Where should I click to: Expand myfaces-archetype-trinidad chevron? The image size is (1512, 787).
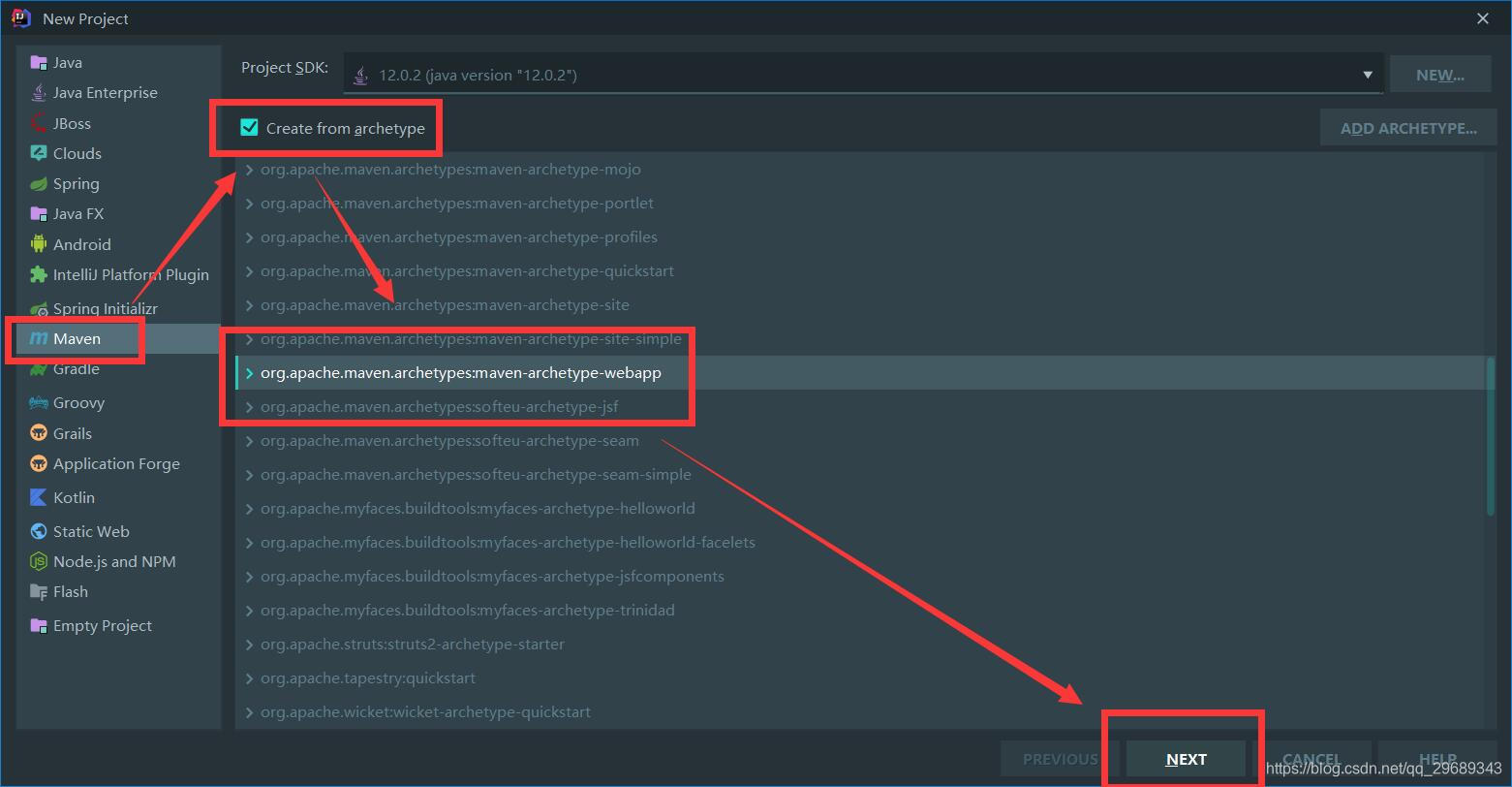[250, 611]
